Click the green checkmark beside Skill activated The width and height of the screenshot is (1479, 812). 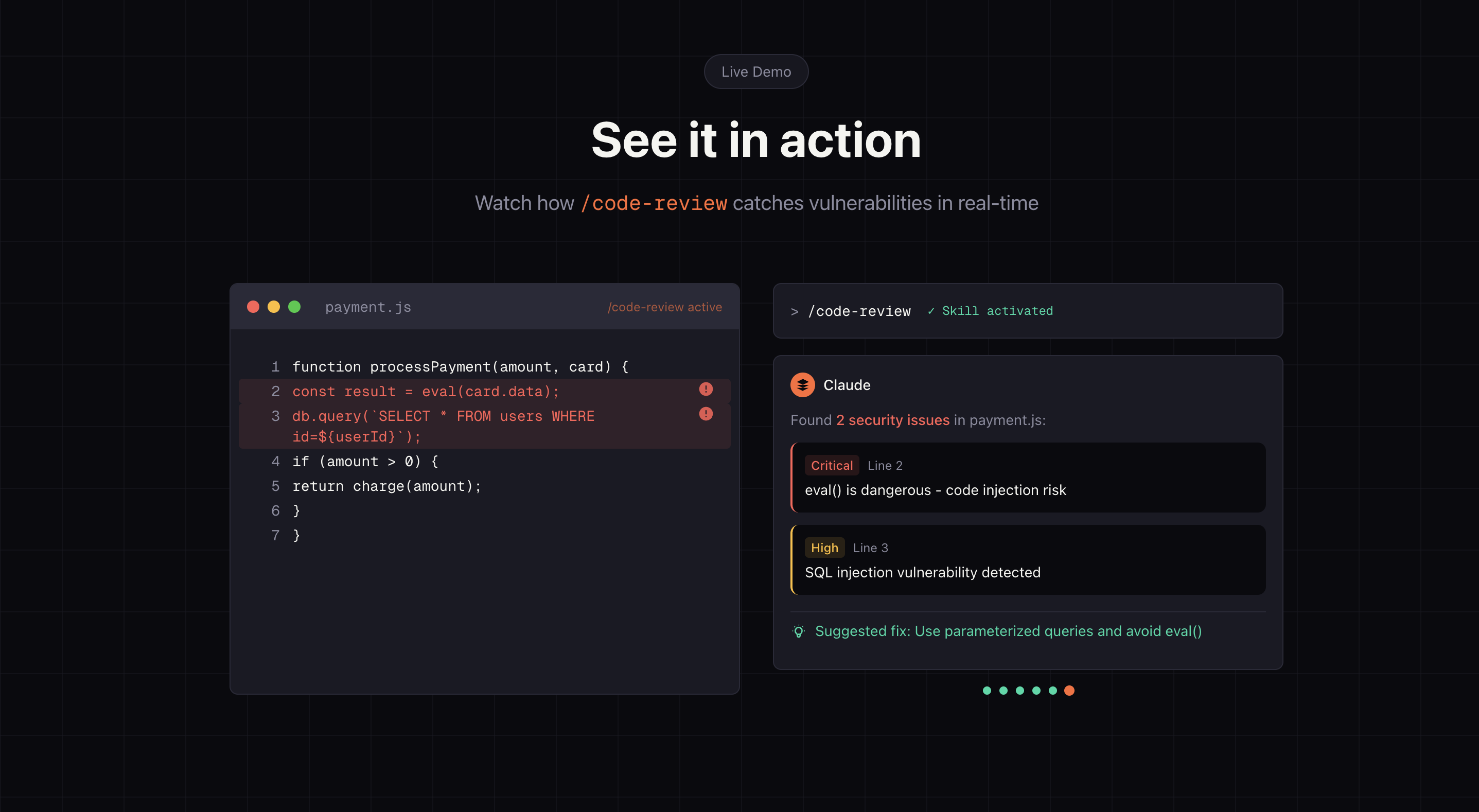tap(931, 311)
